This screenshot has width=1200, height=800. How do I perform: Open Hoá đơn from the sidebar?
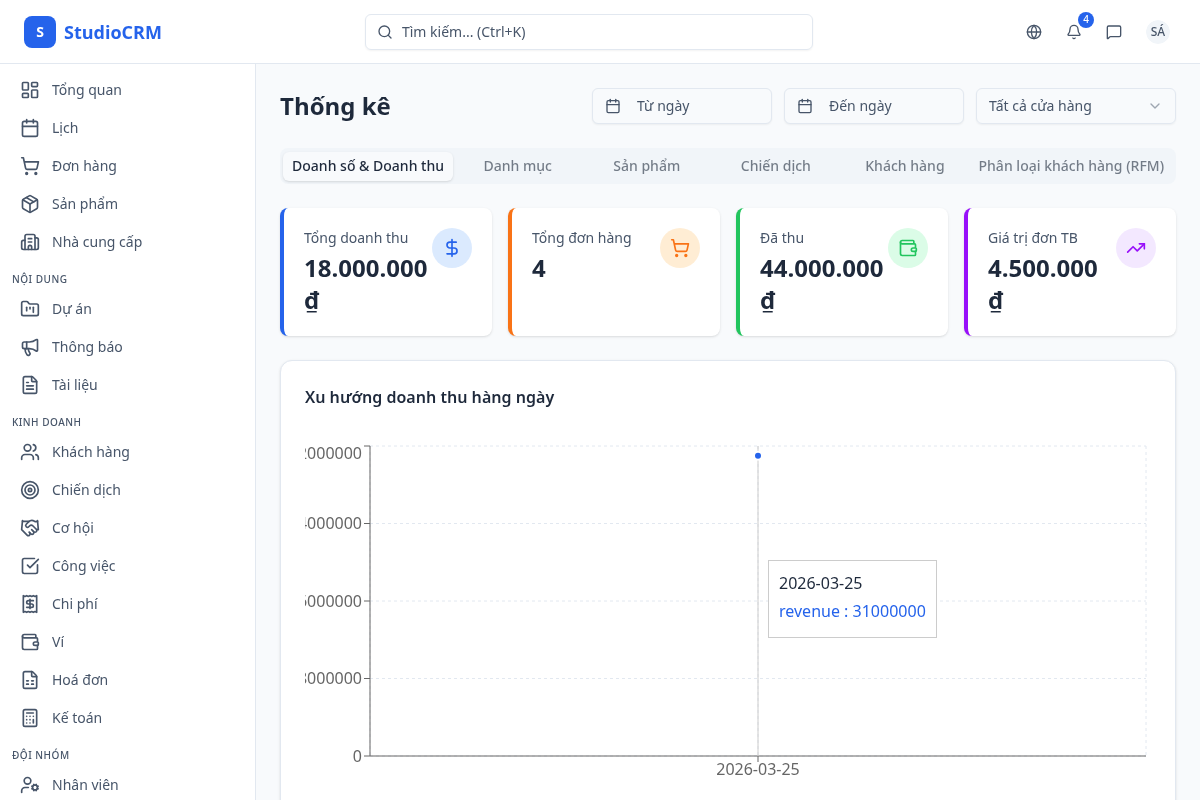click(80, 680)
